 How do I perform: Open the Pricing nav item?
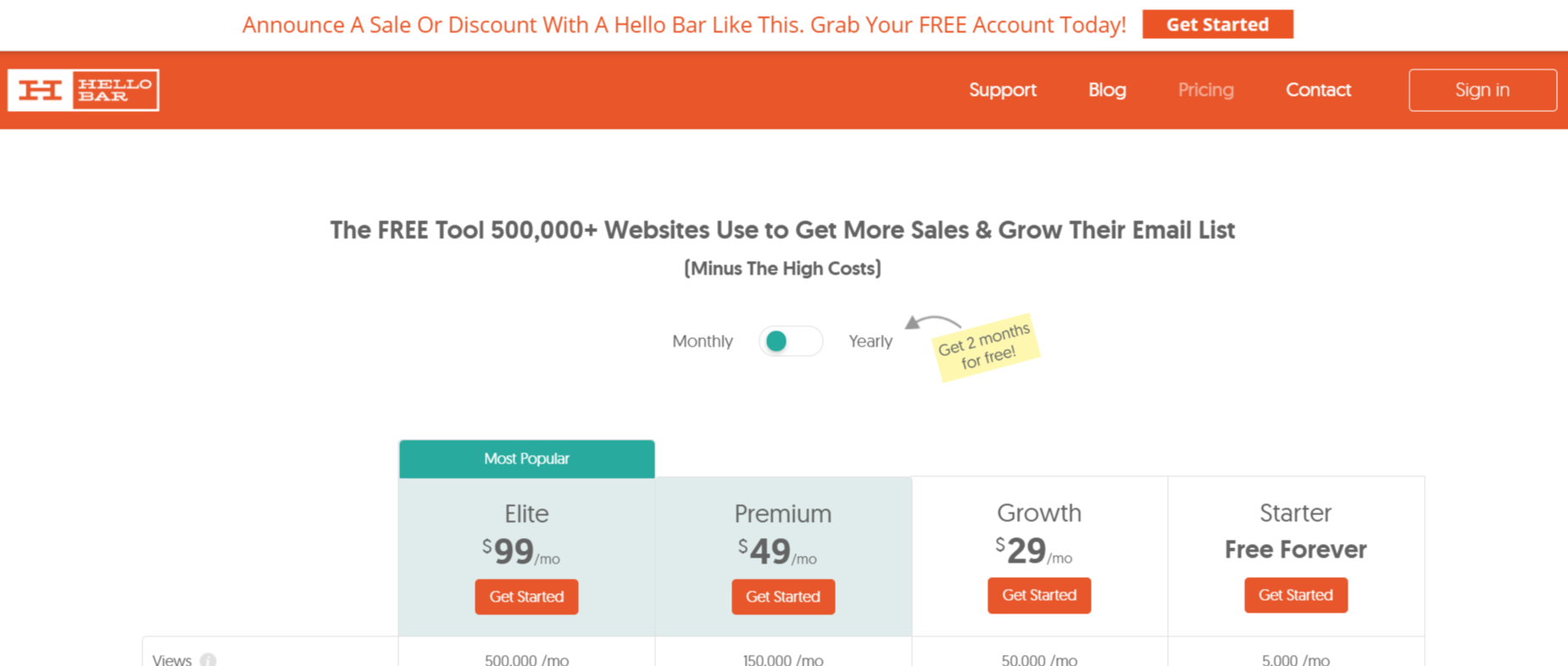point(1205,90)
